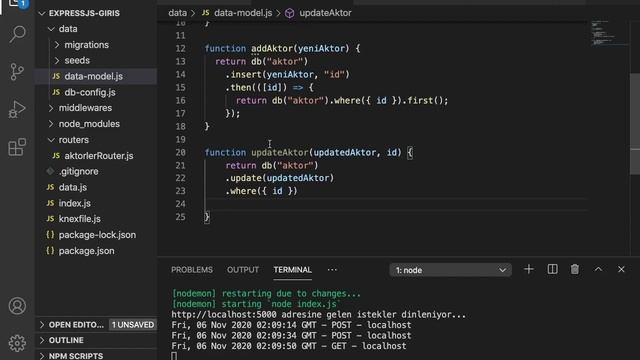
Task: Click 'nodemon restarting due to changes' terminal line
Action: pos(266,293)
